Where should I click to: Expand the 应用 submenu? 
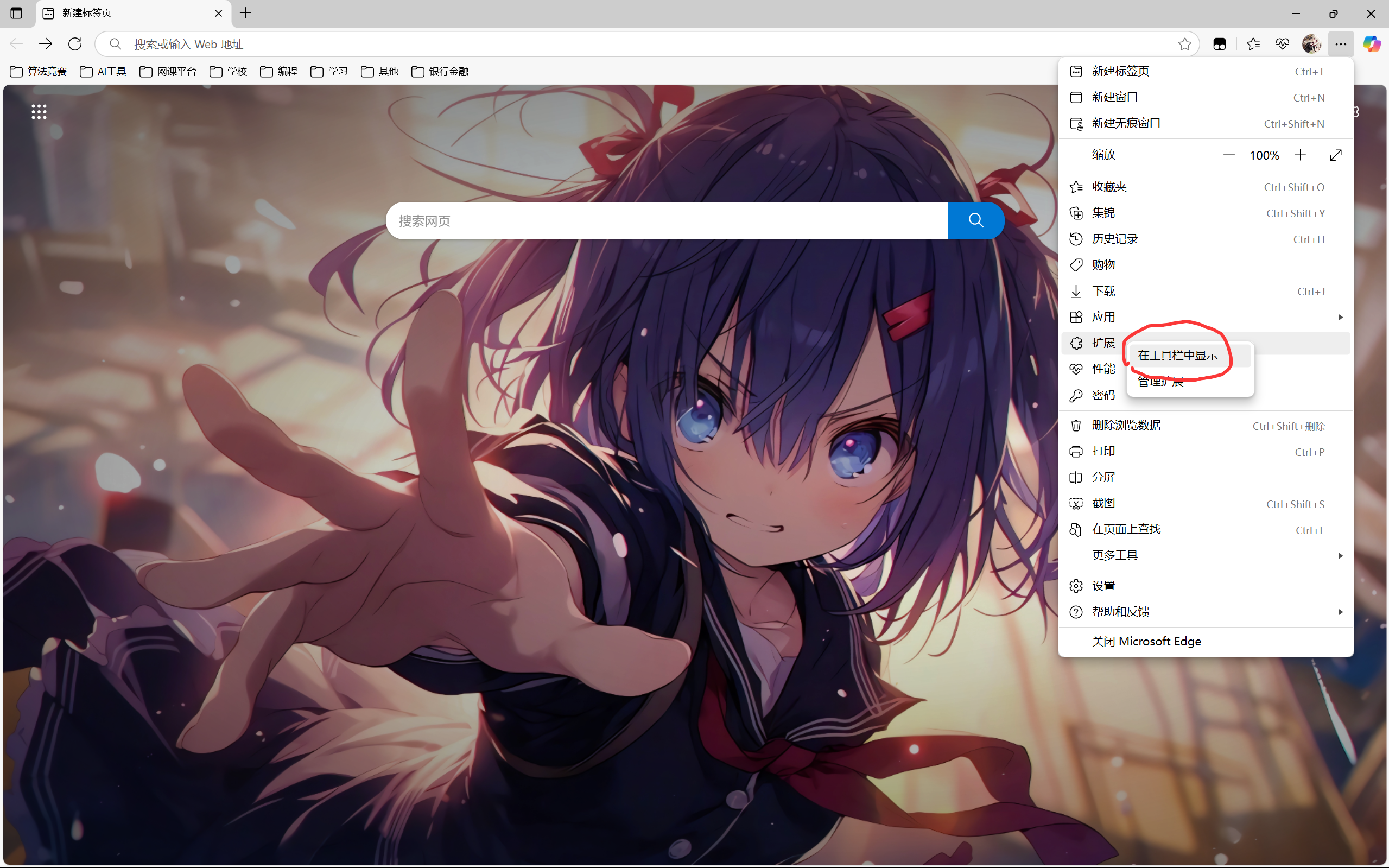1206,317
